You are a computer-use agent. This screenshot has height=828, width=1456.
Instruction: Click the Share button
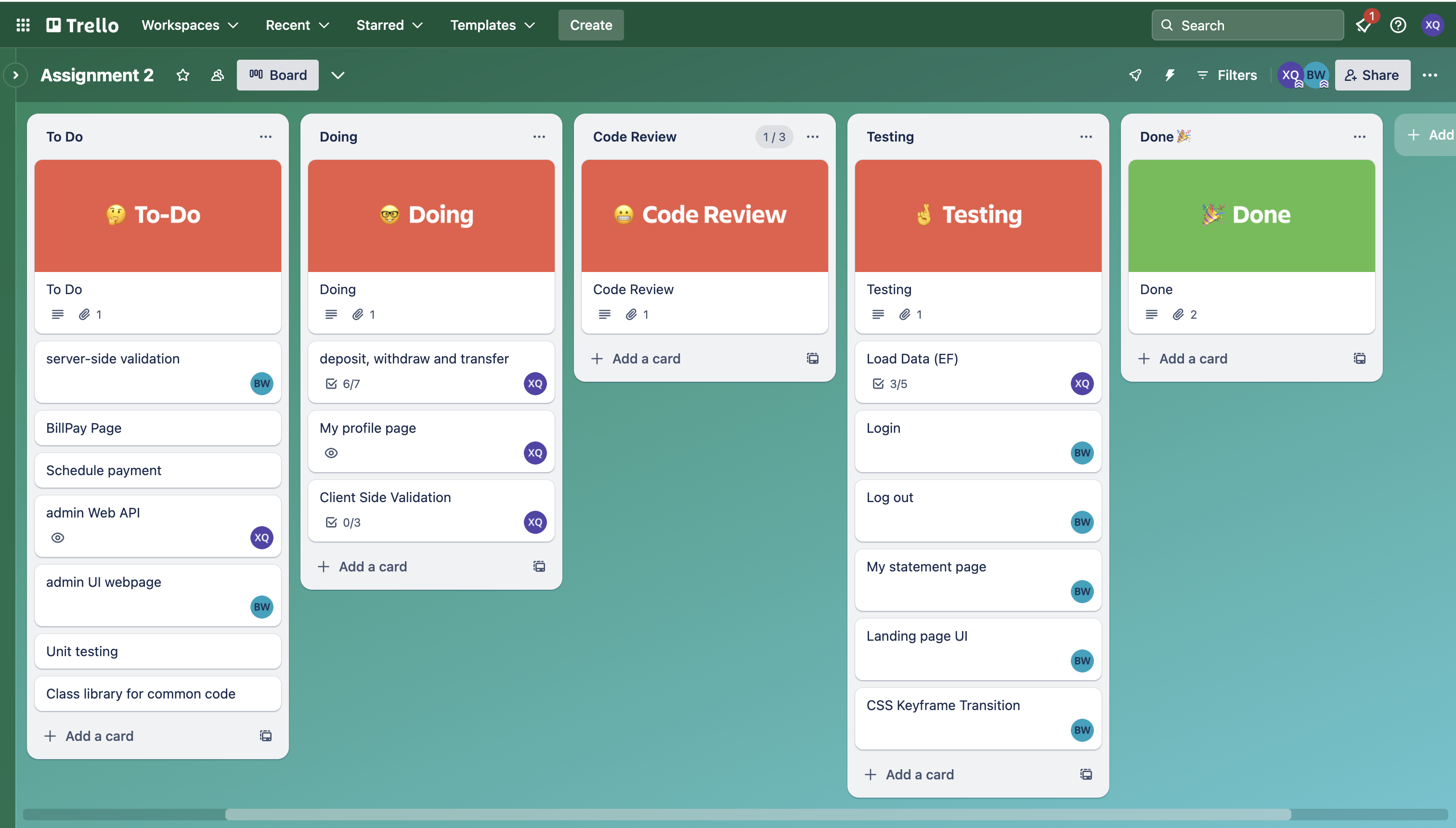1372,75
